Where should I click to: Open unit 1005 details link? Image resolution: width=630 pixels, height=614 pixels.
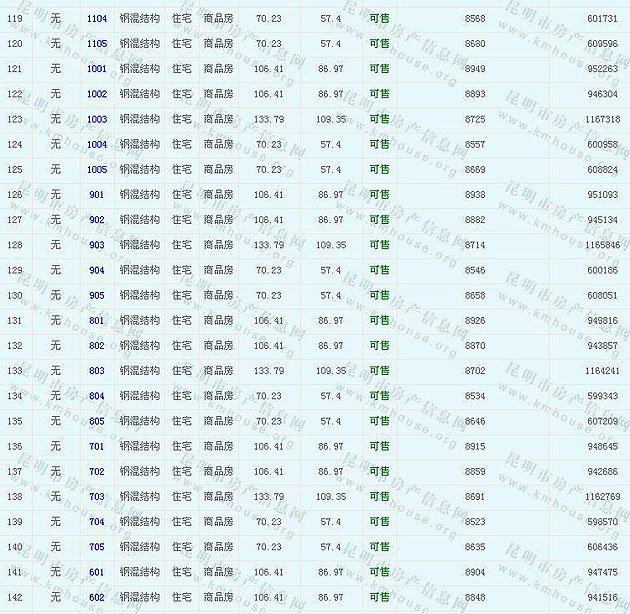click(97, 170)
